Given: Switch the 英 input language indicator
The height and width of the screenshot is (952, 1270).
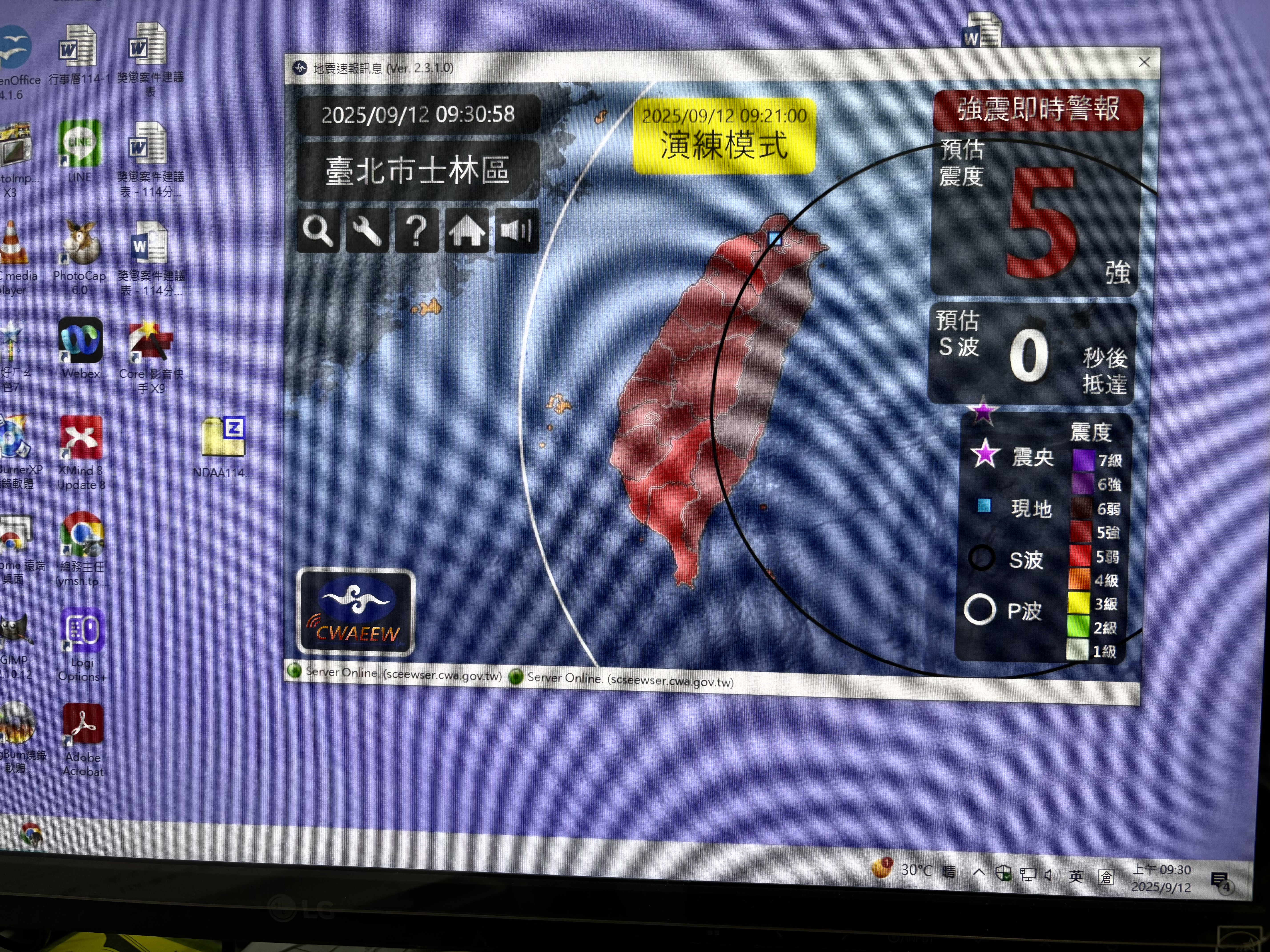Looking at the screenshot, I should [x=1076, y=876].
